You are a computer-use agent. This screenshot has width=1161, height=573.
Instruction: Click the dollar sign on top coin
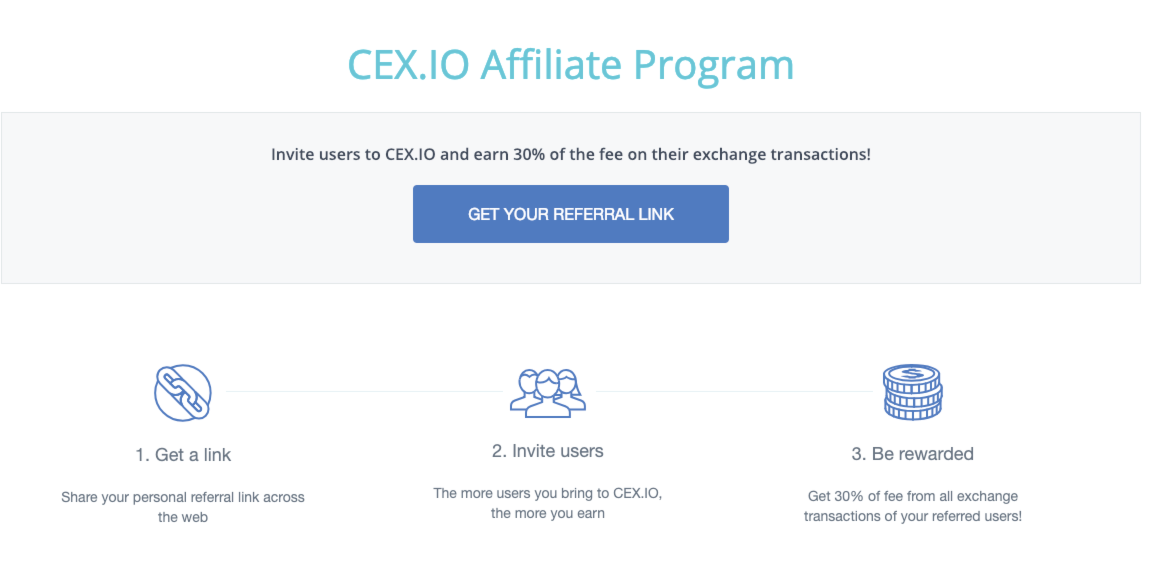(x=912, y=373)
